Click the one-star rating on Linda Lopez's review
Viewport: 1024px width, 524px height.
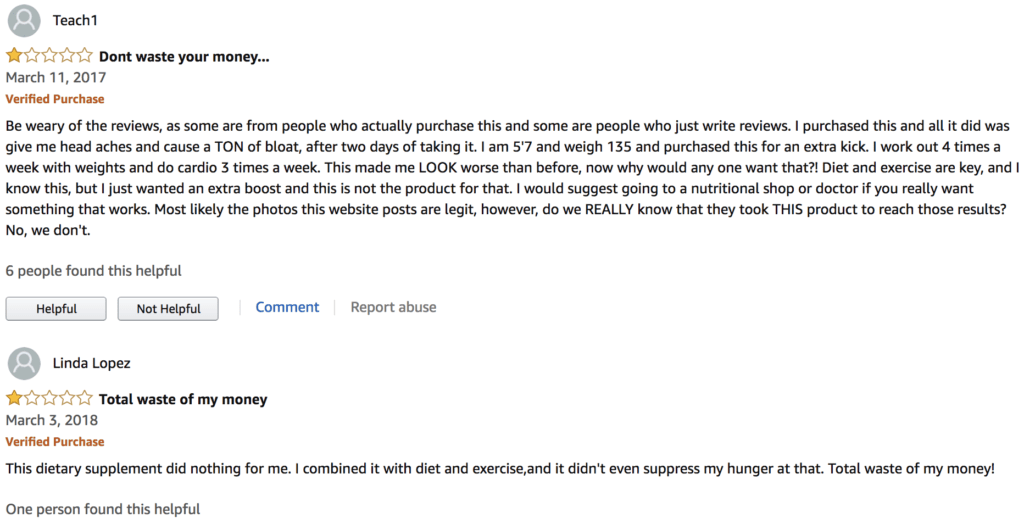49,398
